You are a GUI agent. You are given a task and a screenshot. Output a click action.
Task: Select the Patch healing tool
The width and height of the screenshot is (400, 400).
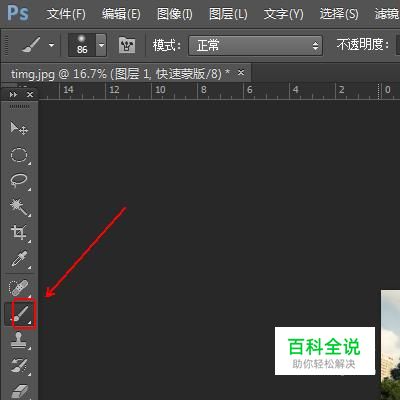pos(19,287)
